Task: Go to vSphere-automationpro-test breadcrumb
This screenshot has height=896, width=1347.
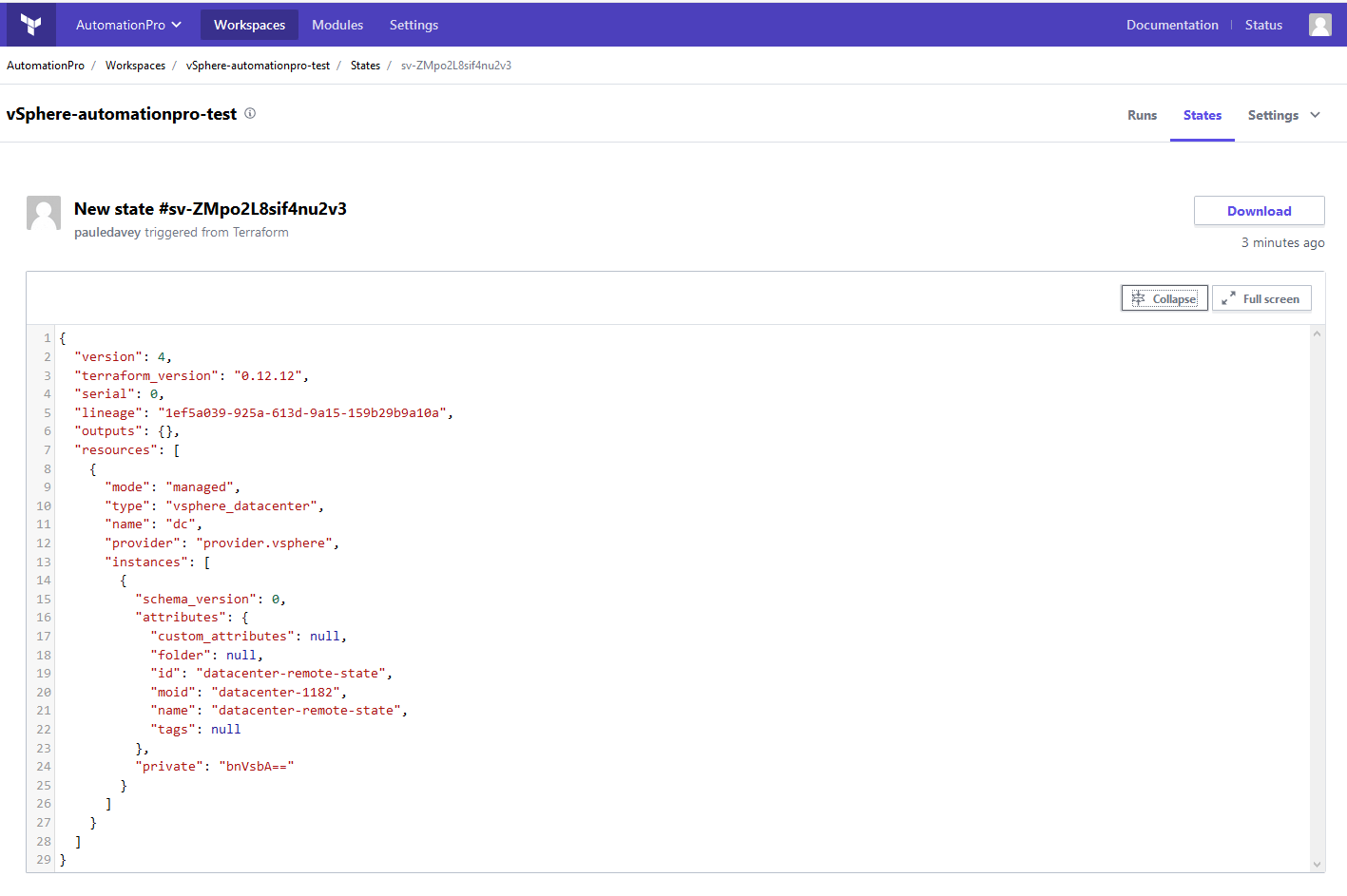Action: coord(258,66)
